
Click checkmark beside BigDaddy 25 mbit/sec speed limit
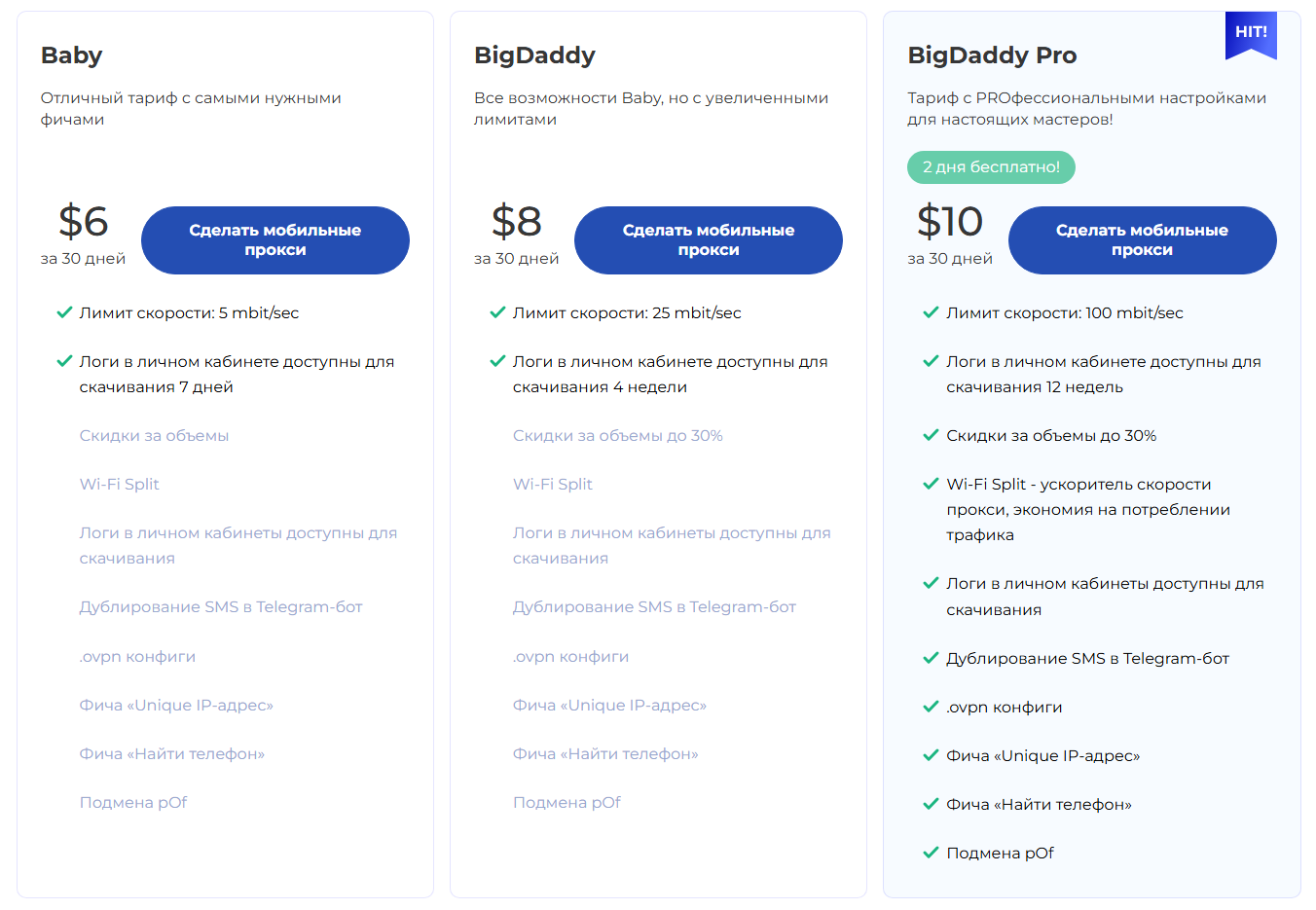click(497, 312)
